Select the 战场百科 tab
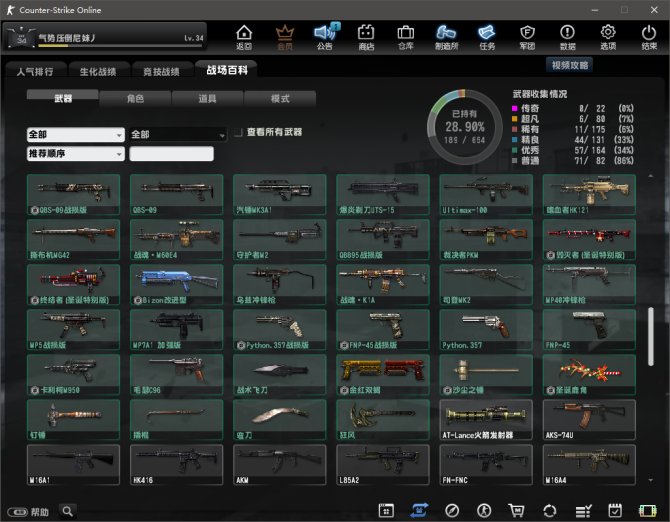 tap(226, 70)
